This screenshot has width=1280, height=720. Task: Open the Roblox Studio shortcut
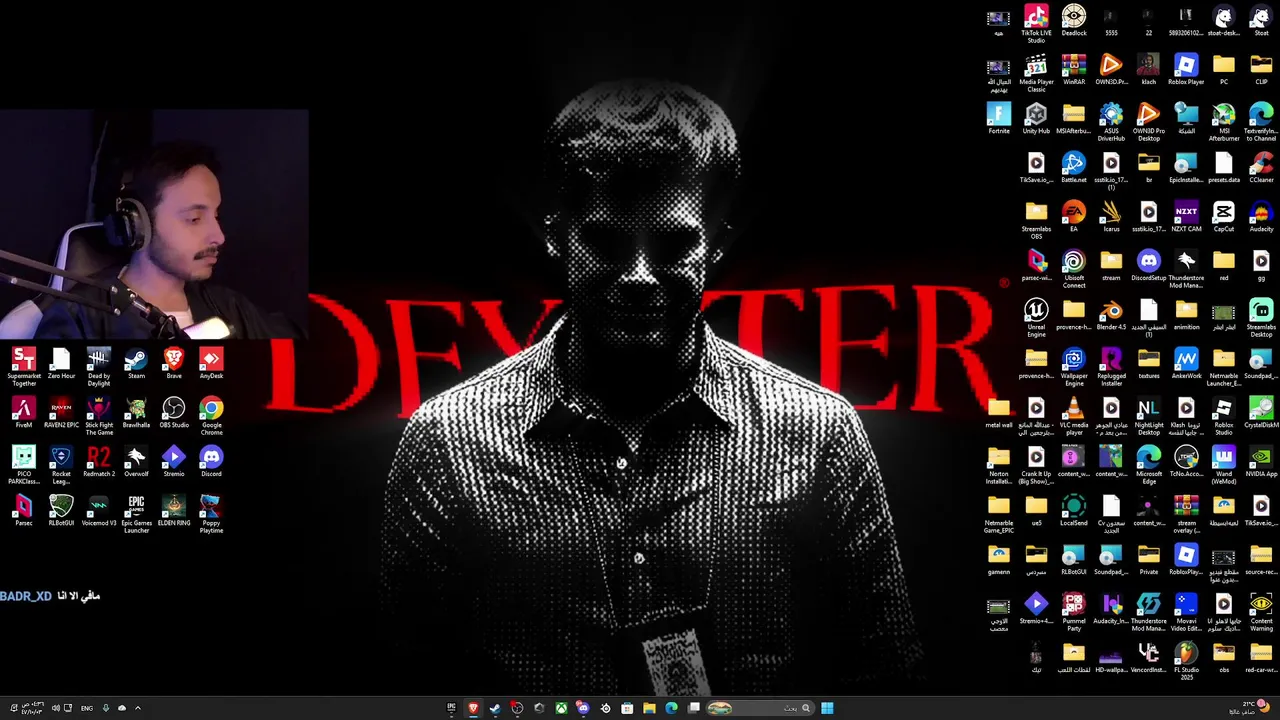1224,416
